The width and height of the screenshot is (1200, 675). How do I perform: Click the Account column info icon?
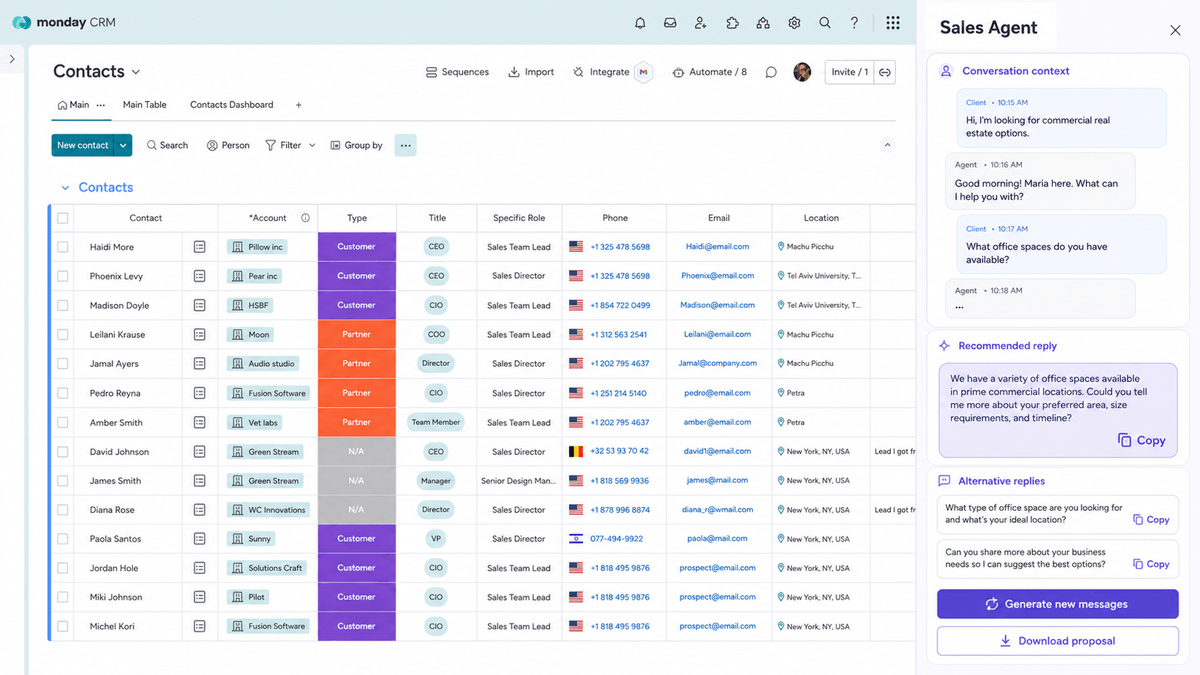pos(305,218)
